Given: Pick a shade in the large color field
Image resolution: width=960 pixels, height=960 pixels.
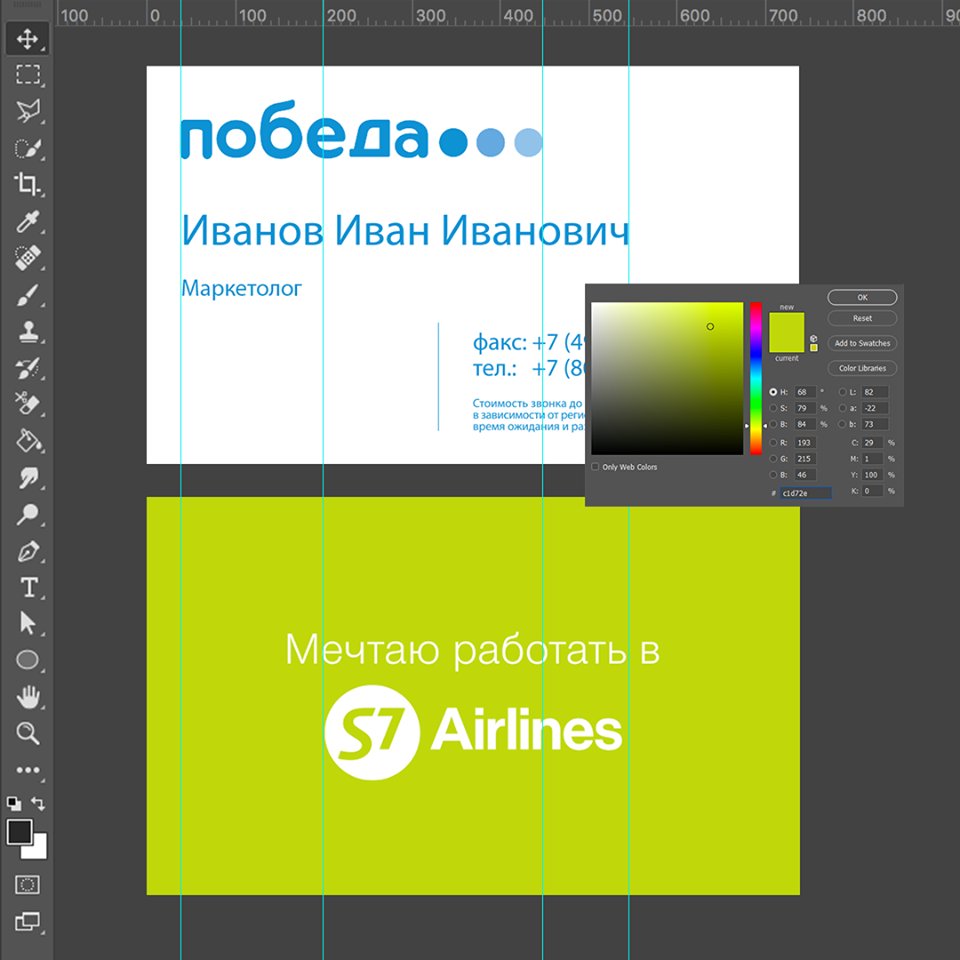Looking at the screenshot, I should [x=667, y=378].
